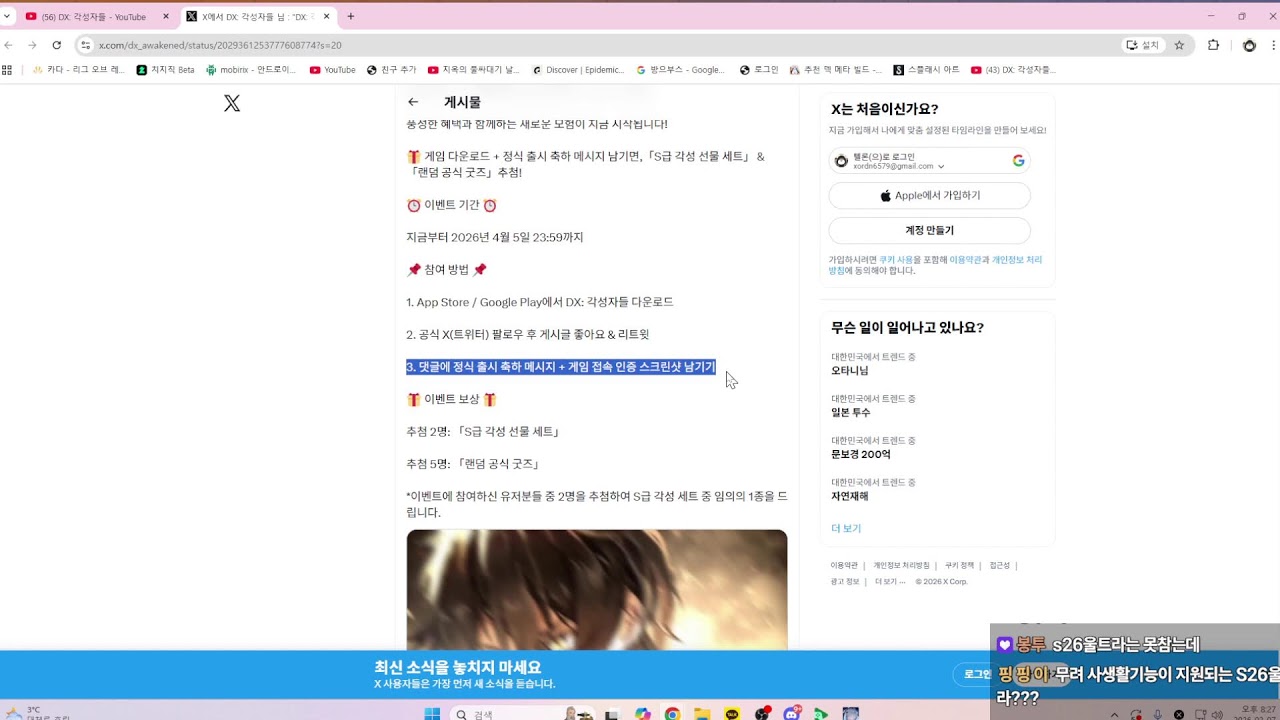
Task: Sign up with Apple button
Action: (929, 195)
